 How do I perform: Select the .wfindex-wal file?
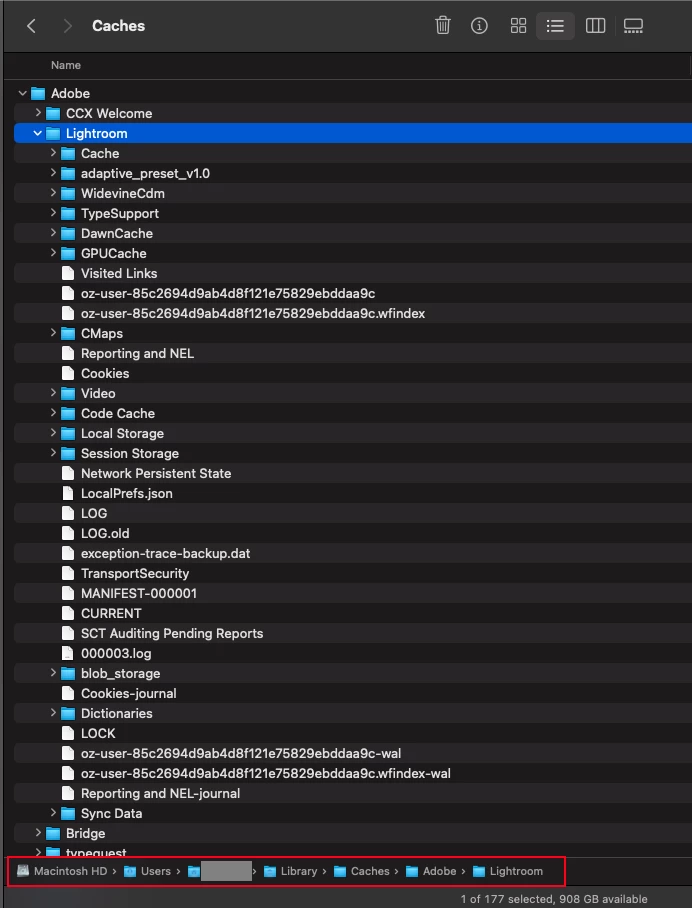[x=353, y=773]
